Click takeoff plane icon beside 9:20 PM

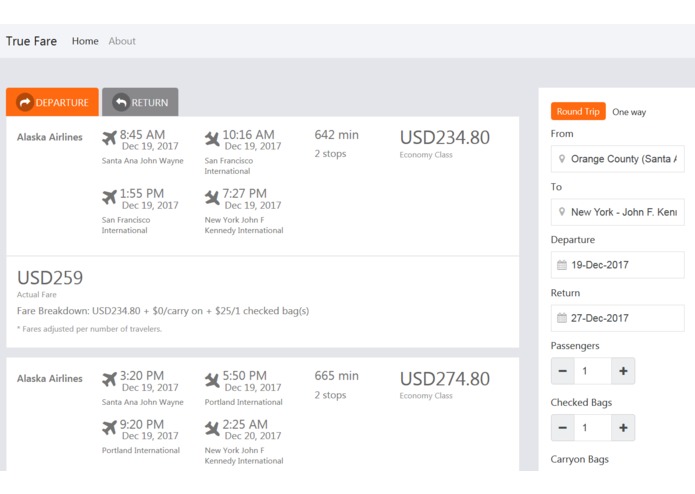[x=109, y=428]
